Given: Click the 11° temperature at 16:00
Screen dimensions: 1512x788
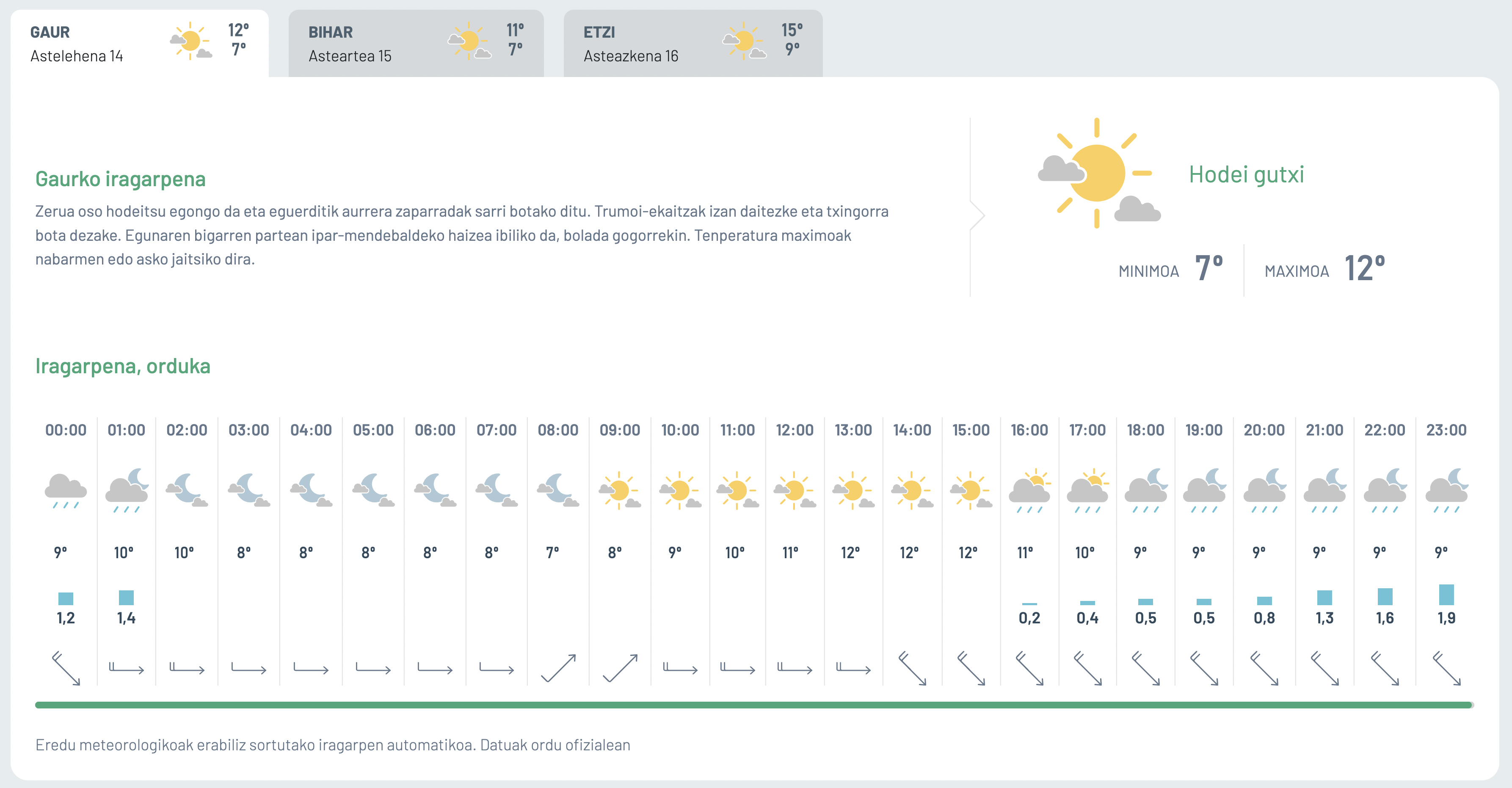Looking at the screenshot, I should 1025,553.
